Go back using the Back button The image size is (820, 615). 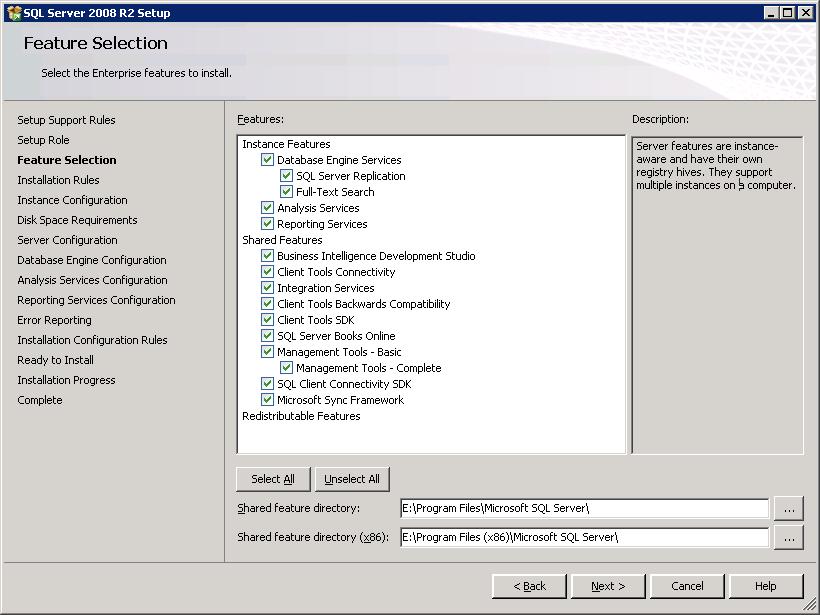click(529, 586)
